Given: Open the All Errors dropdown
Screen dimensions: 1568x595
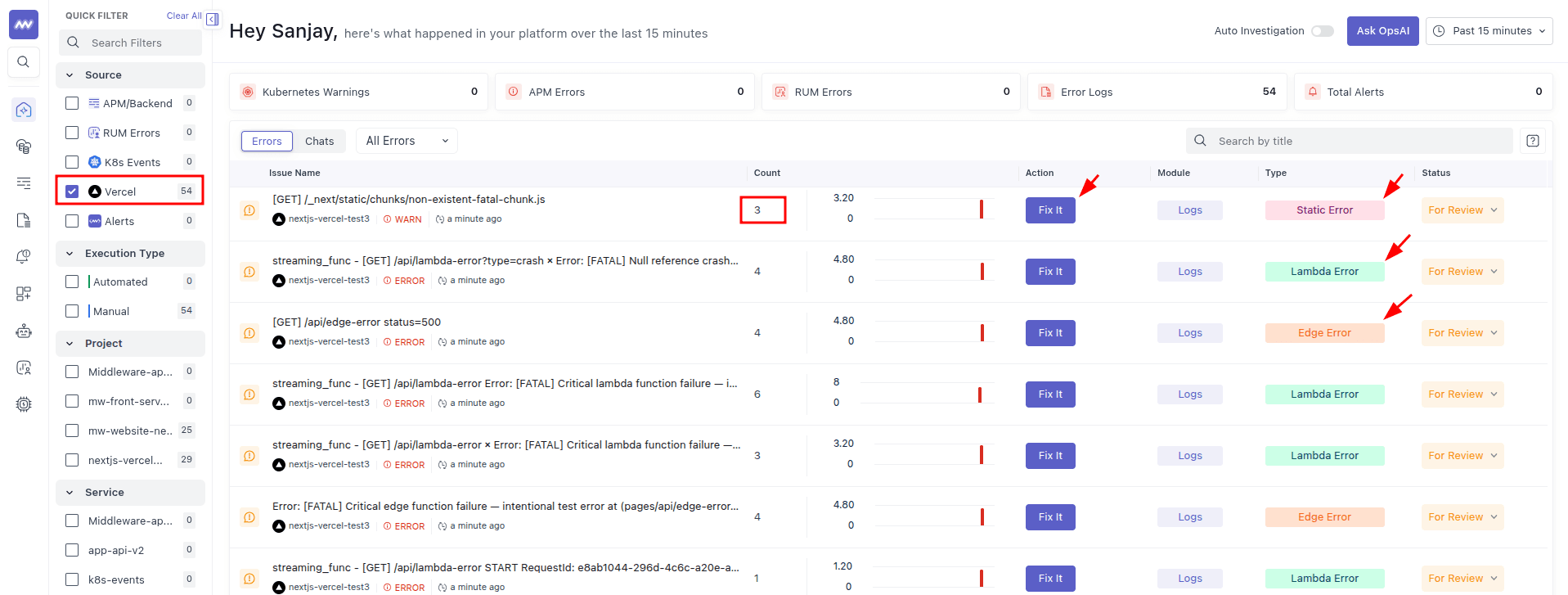Looking at the screenshot, I should click(407, 141).
